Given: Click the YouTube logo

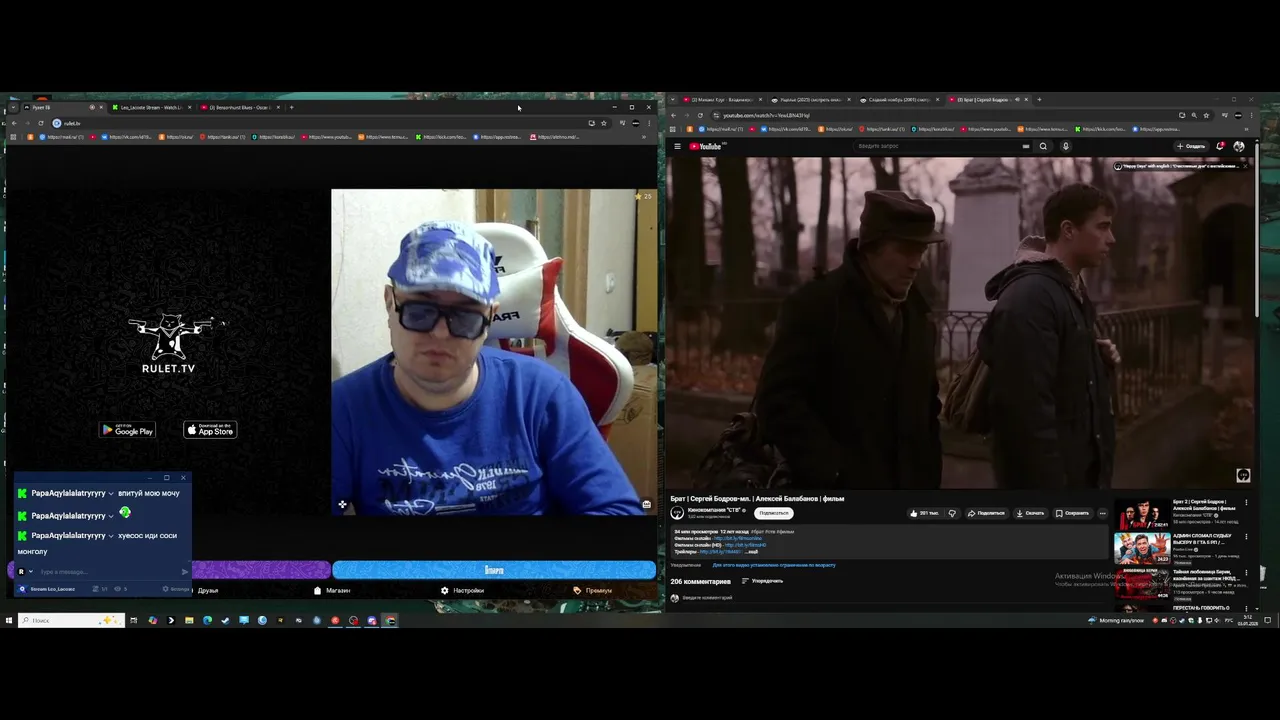Looking at the screenshot, I should tap(705, 146).
